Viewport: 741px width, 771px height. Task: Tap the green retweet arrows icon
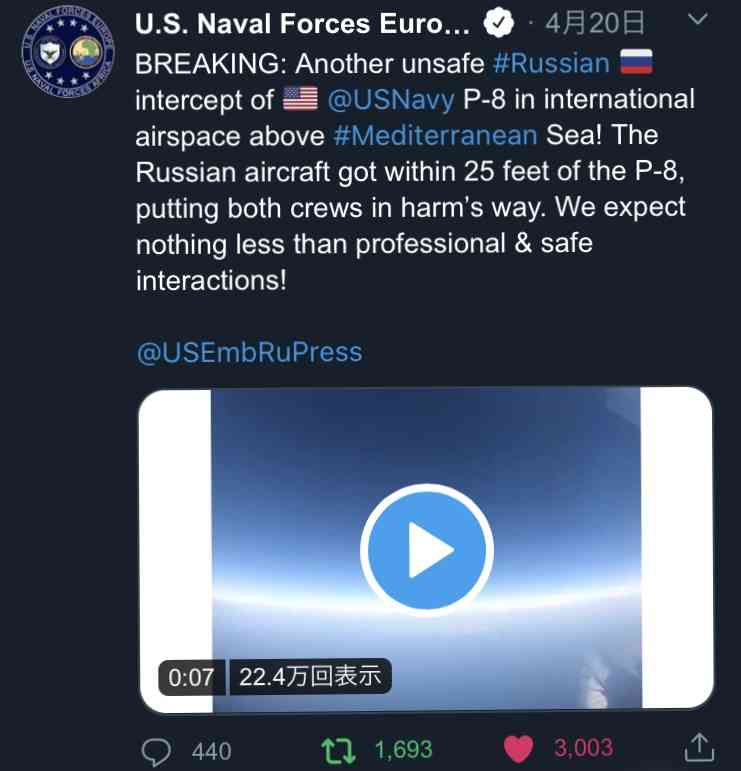(338, 751)
